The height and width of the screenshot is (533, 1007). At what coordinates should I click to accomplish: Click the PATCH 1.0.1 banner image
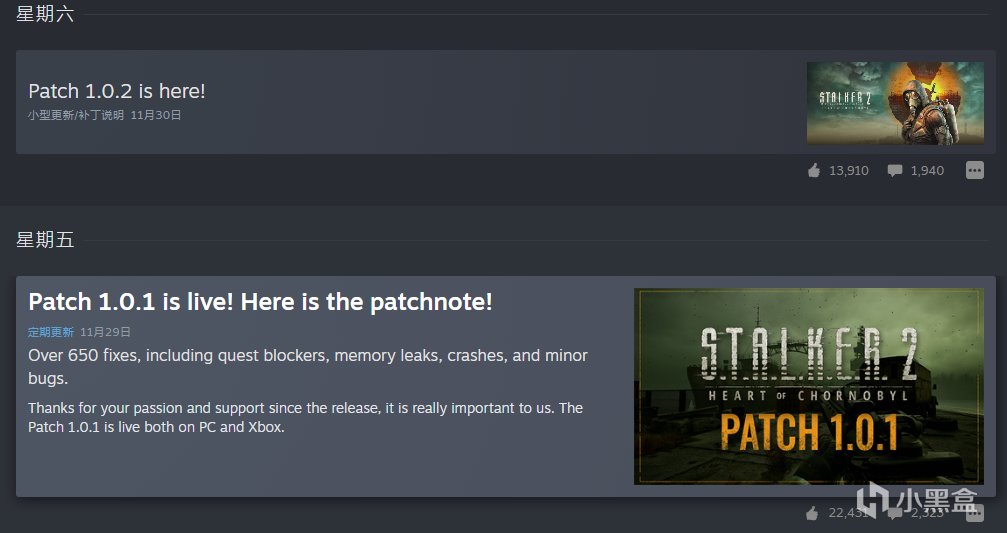pyautogui.click(x=809, y=386)
